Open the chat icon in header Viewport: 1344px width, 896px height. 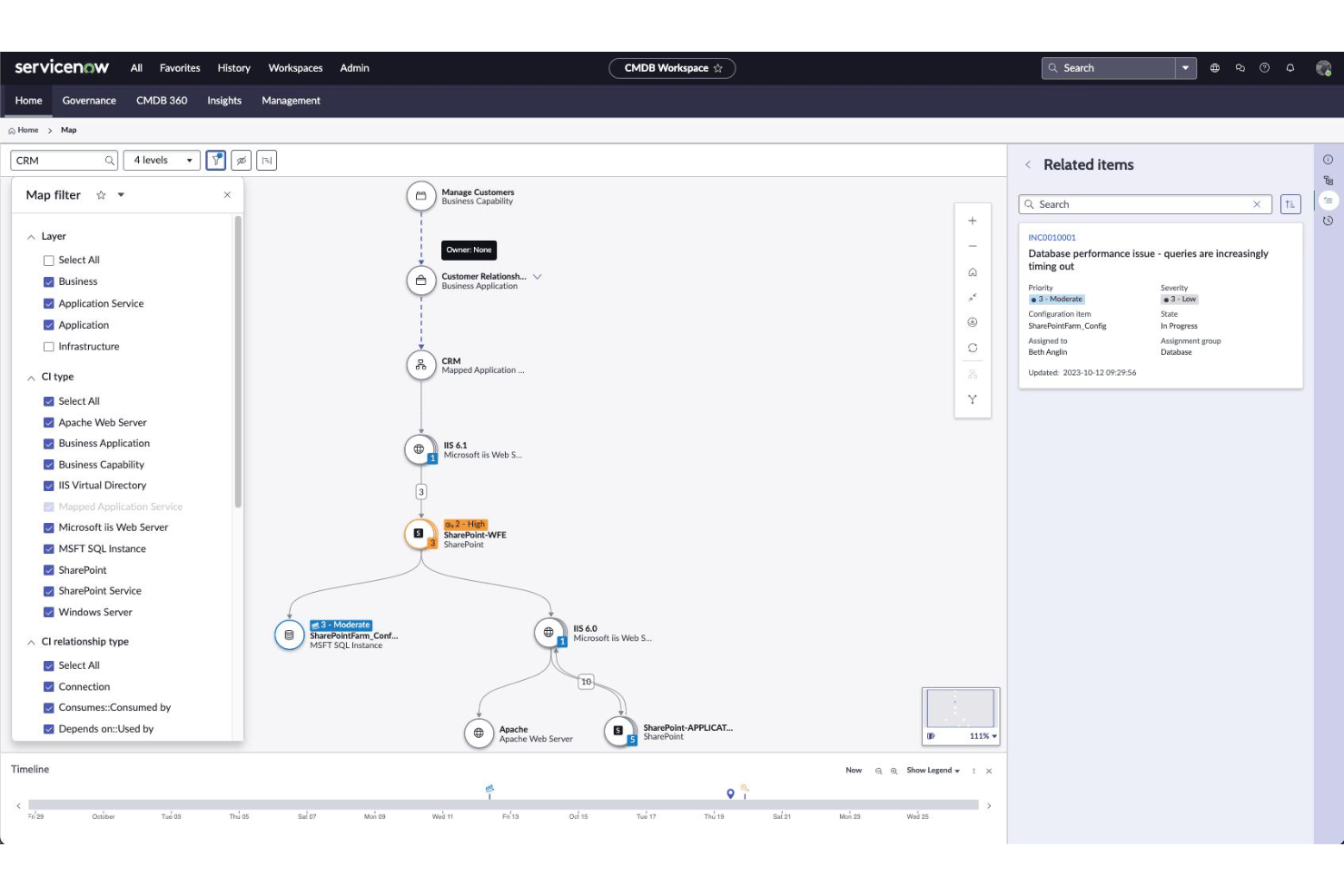[x=1240, y=68]
